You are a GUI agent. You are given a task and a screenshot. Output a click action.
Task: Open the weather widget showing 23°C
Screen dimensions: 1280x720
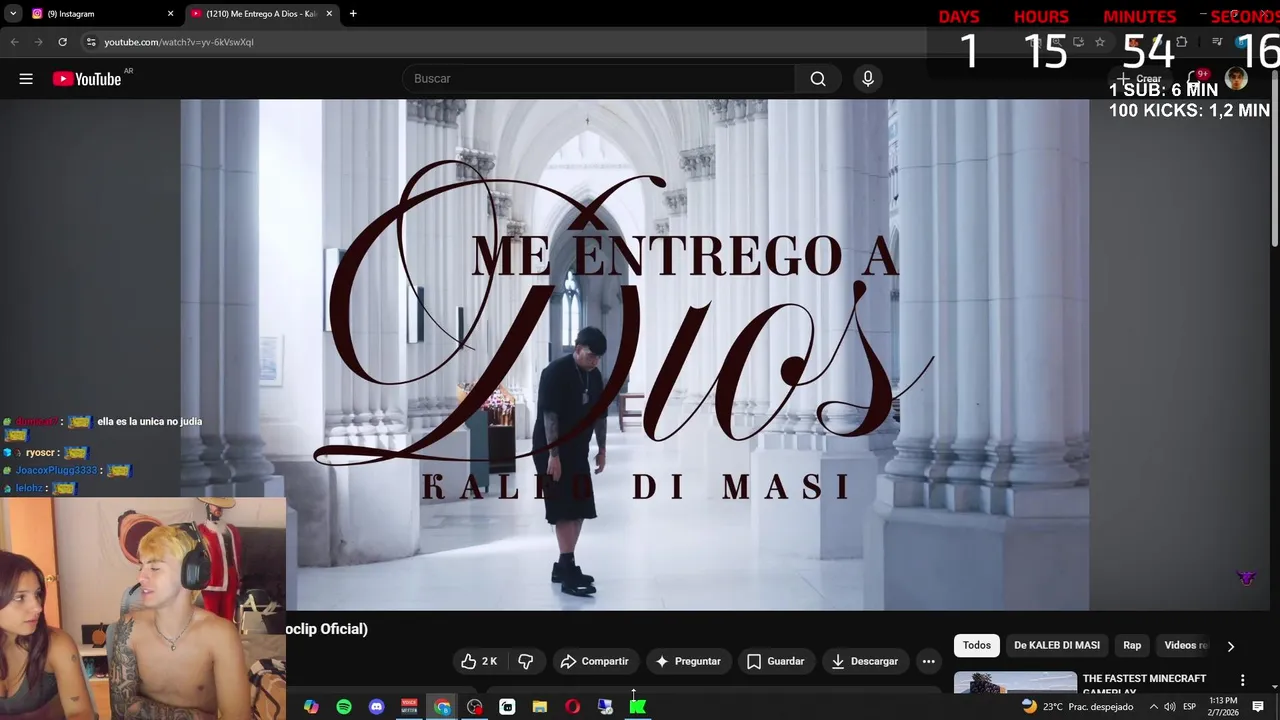[x=1077, y=707]
